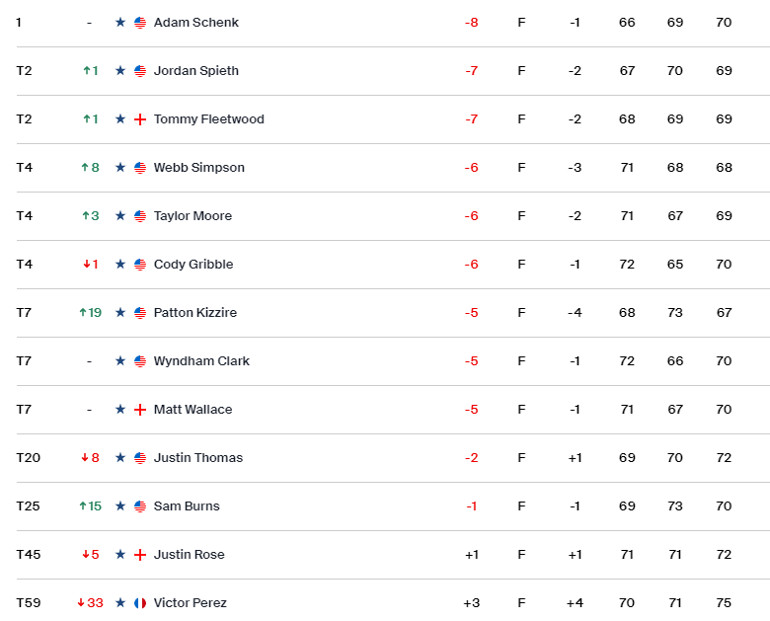
Task: Open Taylor Moore's player name link
Action: point(192,216)
